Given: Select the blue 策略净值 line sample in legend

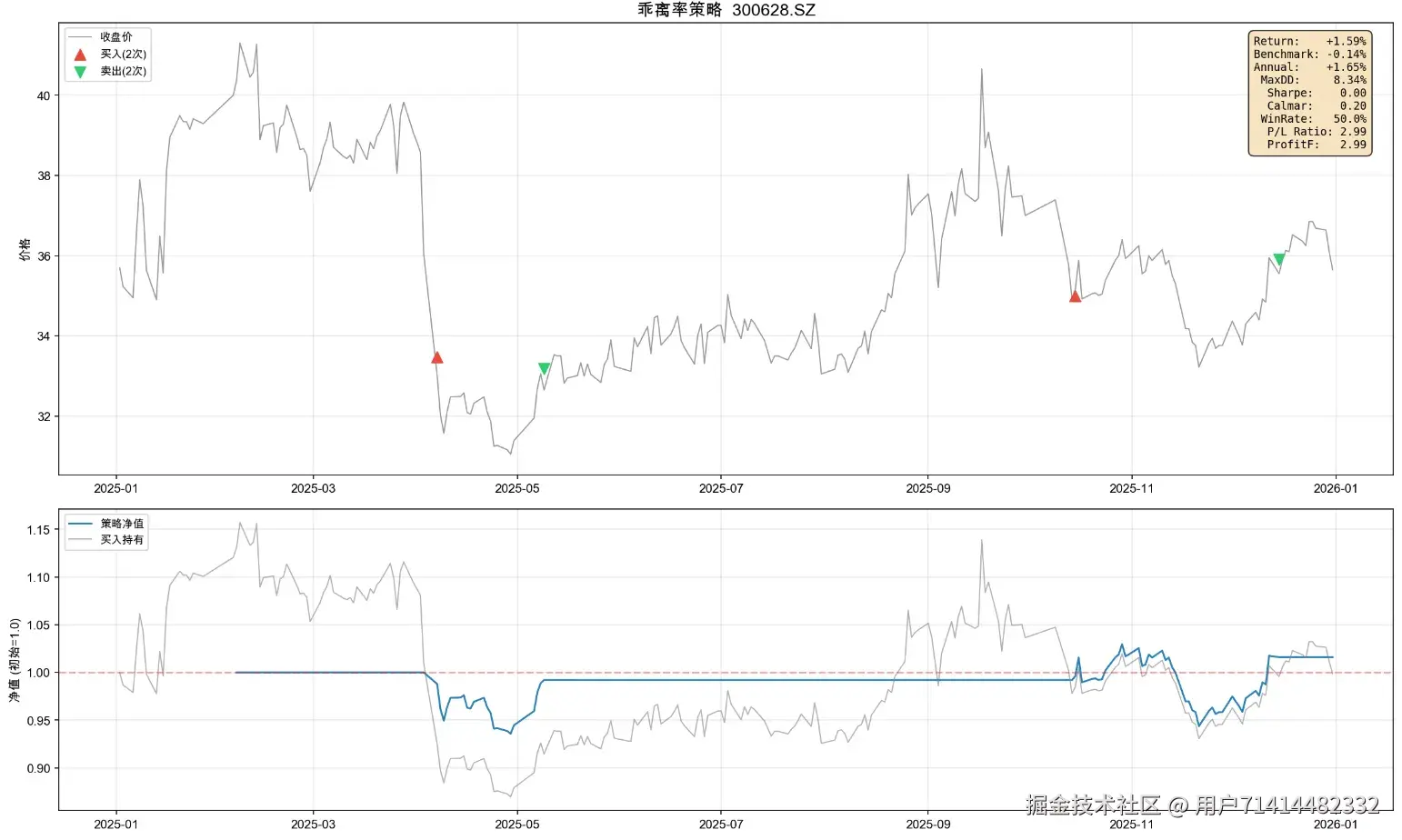Looking at the screenshot, I should [80, 524].
